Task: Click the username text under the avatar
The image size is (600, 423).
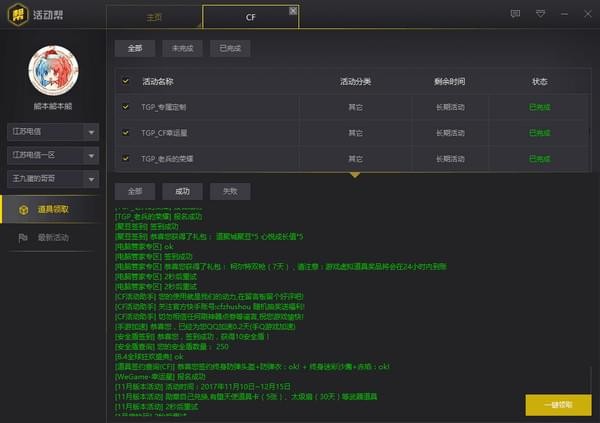Action: click(x=53, y=106)
